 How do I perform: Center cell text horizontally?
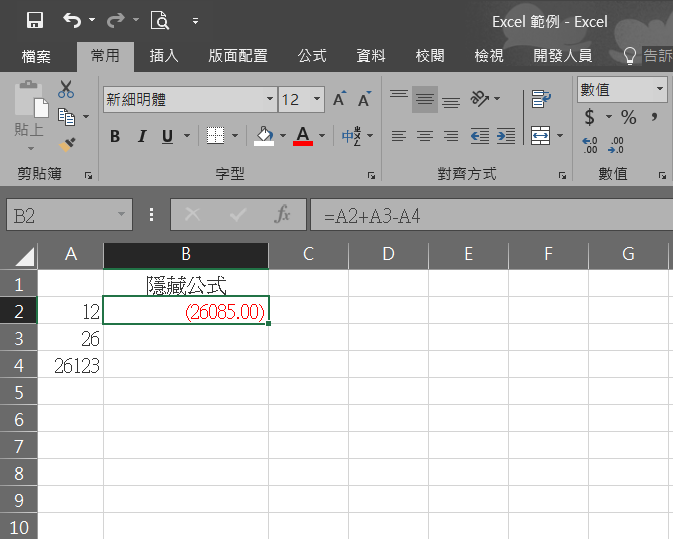(x=425, y=136)
